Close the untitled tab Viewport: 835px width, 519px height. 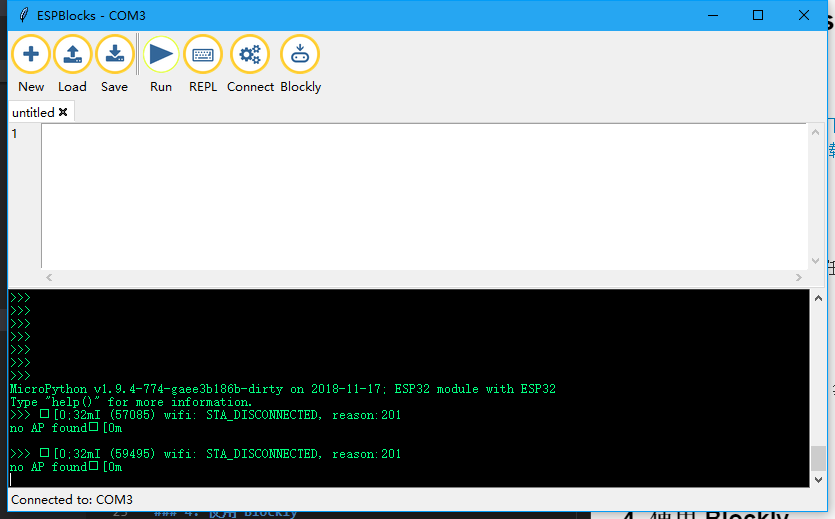(x=63, y=112)
